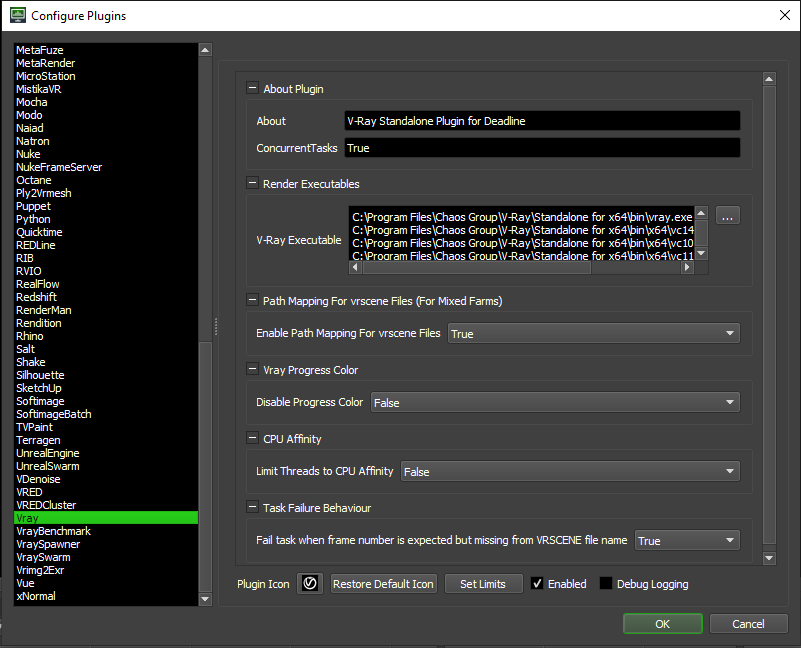This screenshot has height=648, width=801.
Task: Collapse the Task Failure Behaviour section
Action: (x=252, y=507)
